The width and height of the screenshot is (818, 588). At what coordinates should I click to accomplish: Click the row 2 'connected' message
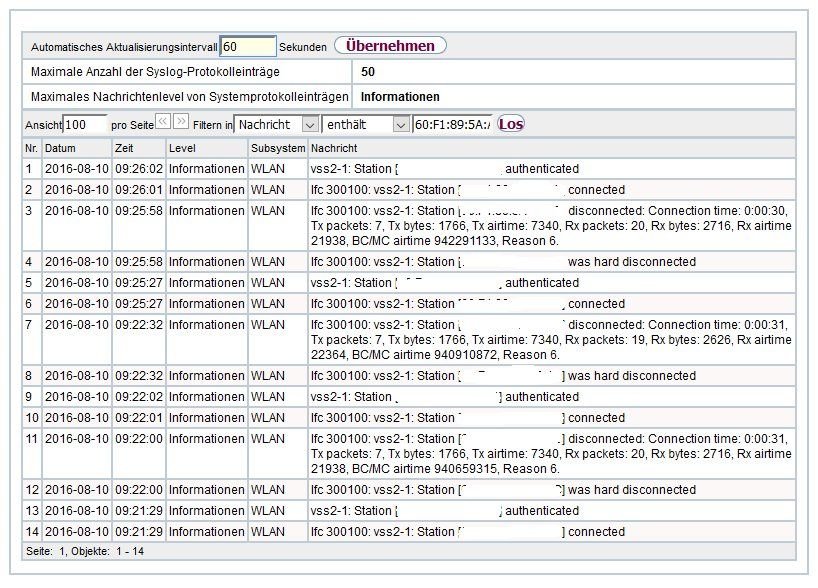tap(552, 190)
